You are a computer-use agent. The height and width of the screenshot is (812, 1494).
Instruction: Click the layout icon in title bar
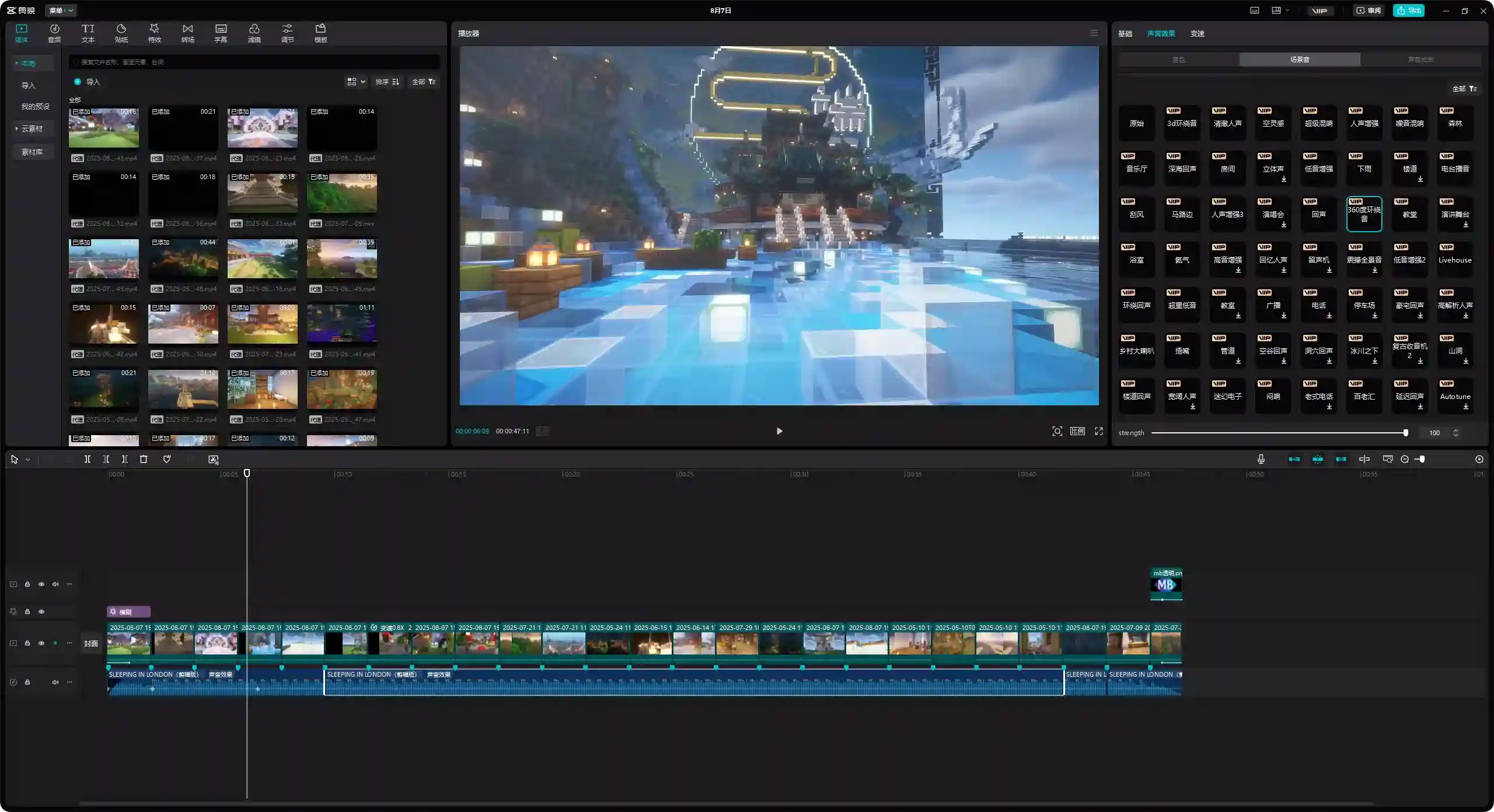click(1276, 10)
